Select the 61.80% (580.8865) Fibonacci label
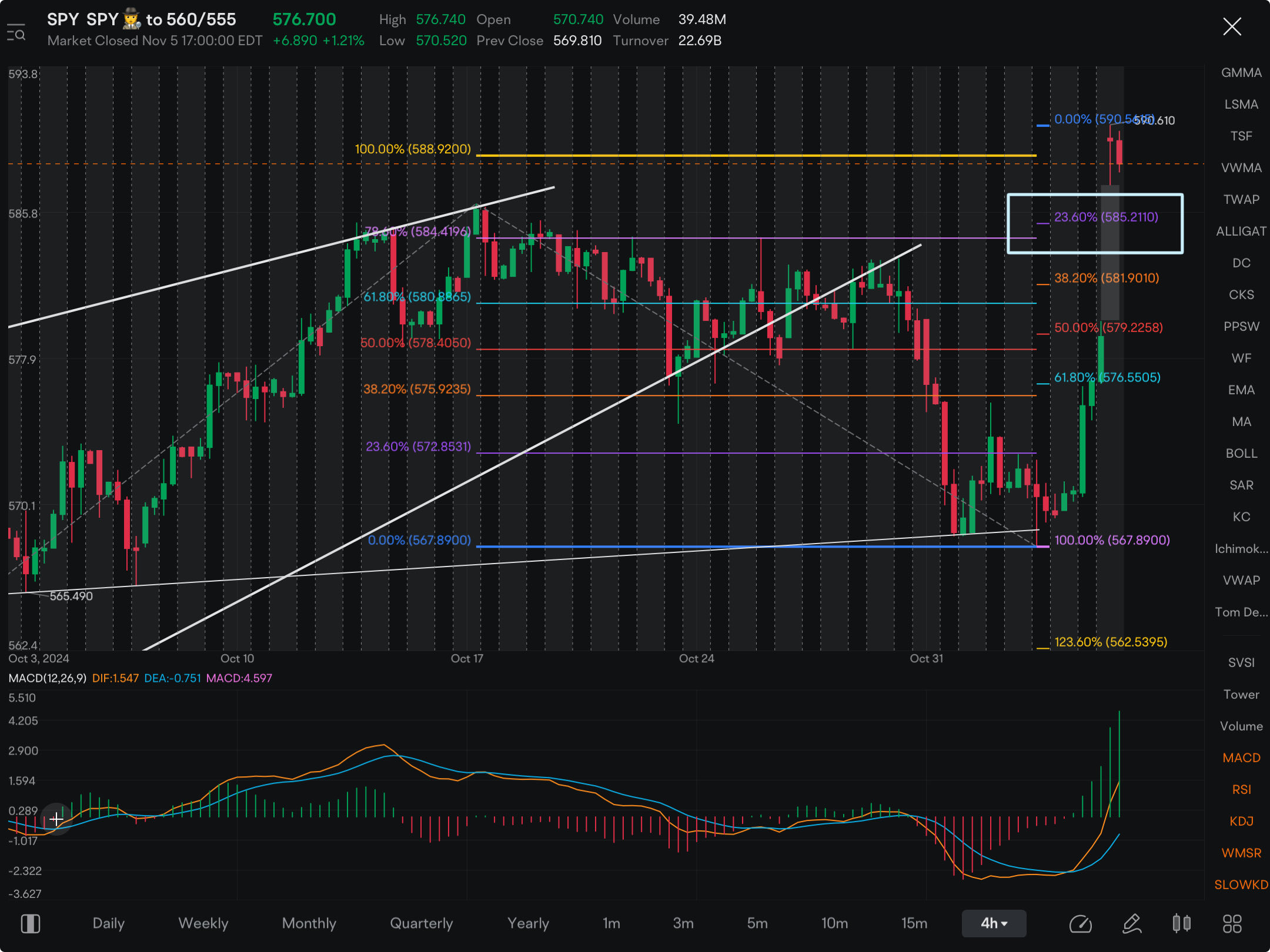This screenshot has width=1270, height=952. tap(417, 297)
